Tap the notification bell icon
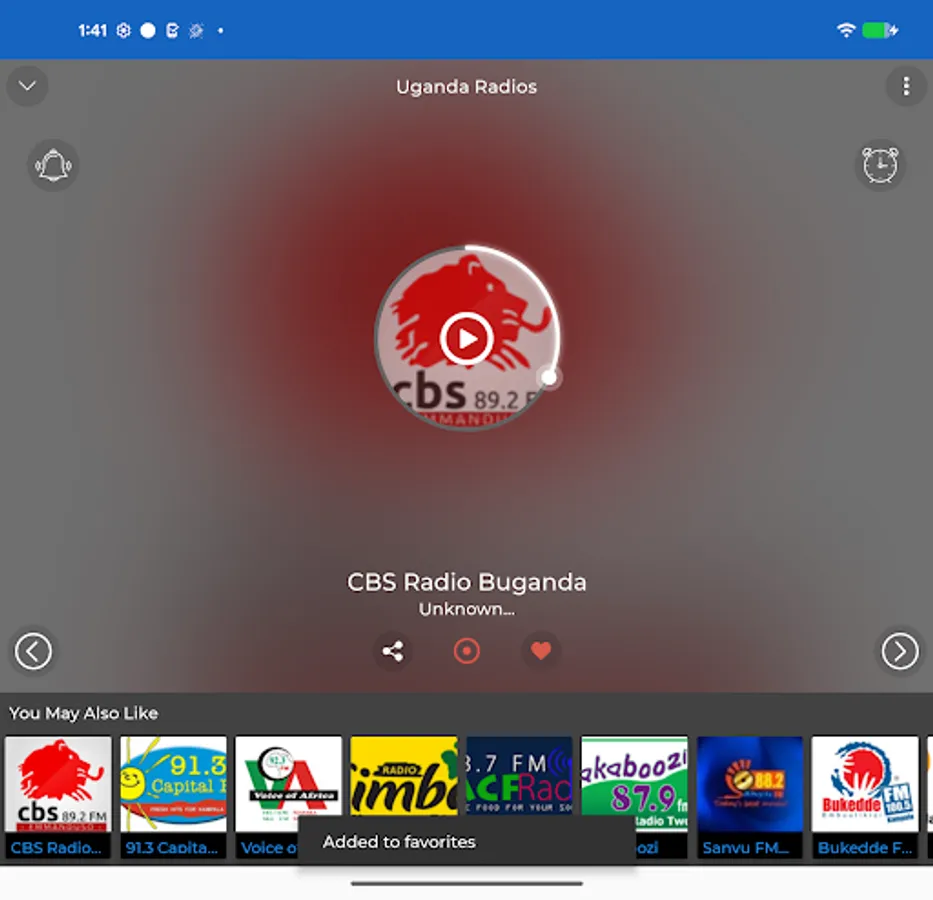 point(53,165)
